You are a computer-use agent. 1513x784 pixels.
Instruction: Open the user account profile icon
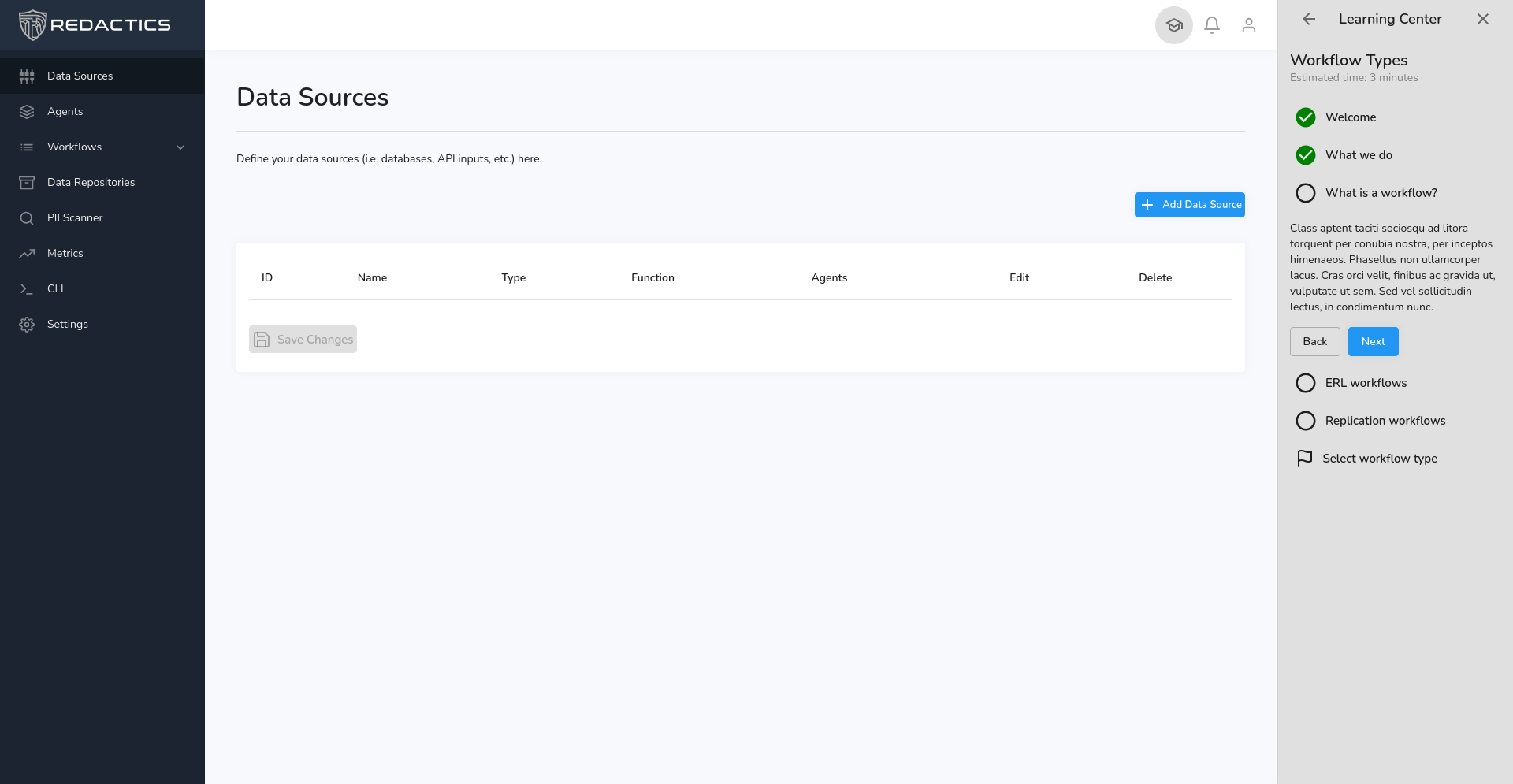1248,25
